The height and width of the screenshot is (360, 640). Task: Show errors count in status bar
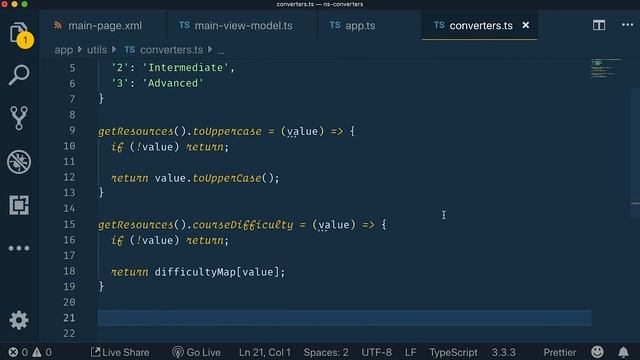18,352
